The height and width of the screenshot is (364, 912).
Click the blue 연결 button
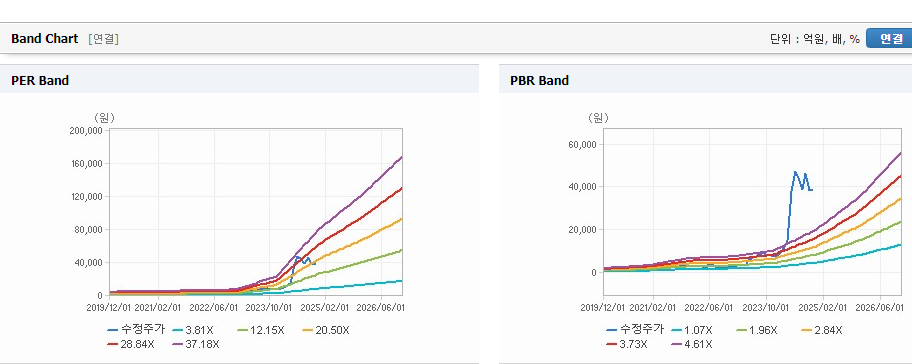point(889,38)
